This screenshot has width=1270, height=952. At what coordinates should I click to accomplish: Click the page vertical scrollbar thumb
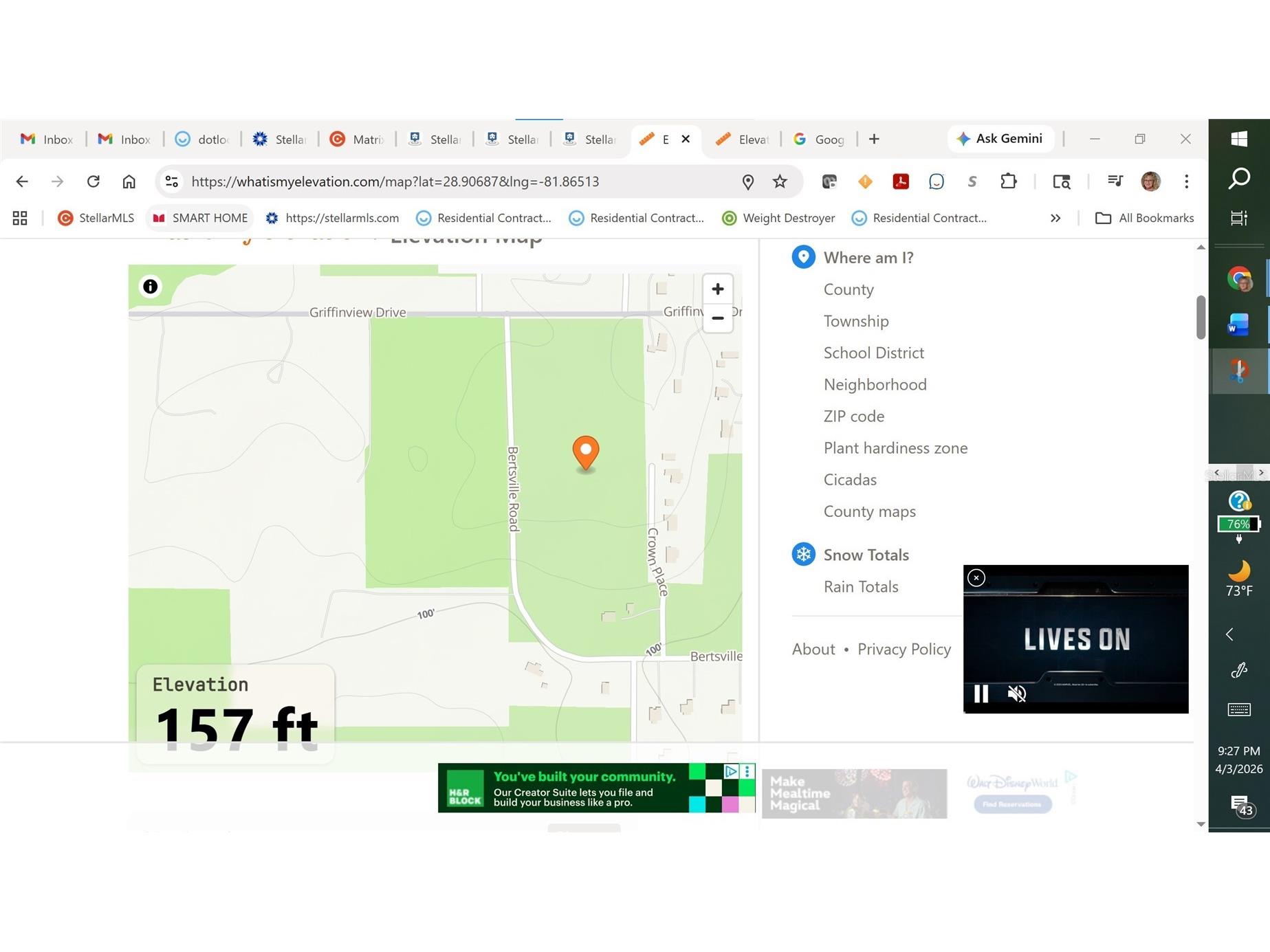[1201, 317]
